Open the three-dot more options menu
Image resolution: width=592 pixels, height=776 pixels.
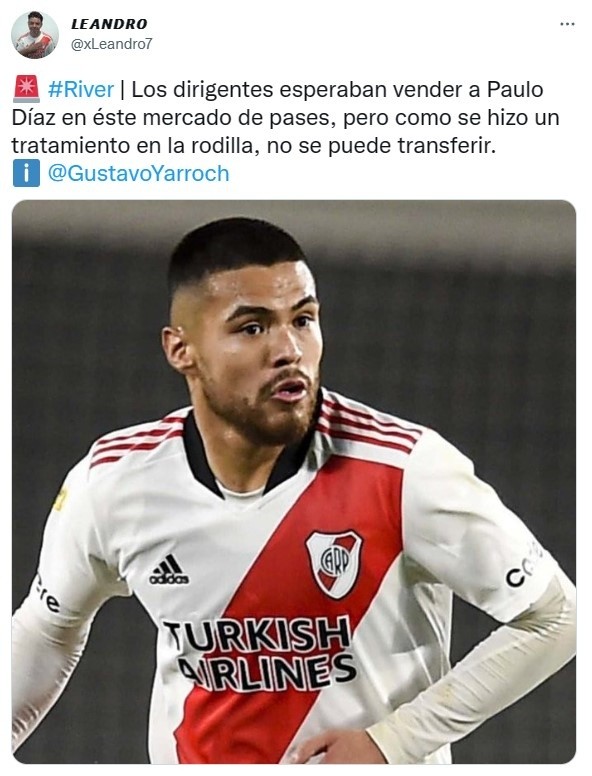point(567,24)
